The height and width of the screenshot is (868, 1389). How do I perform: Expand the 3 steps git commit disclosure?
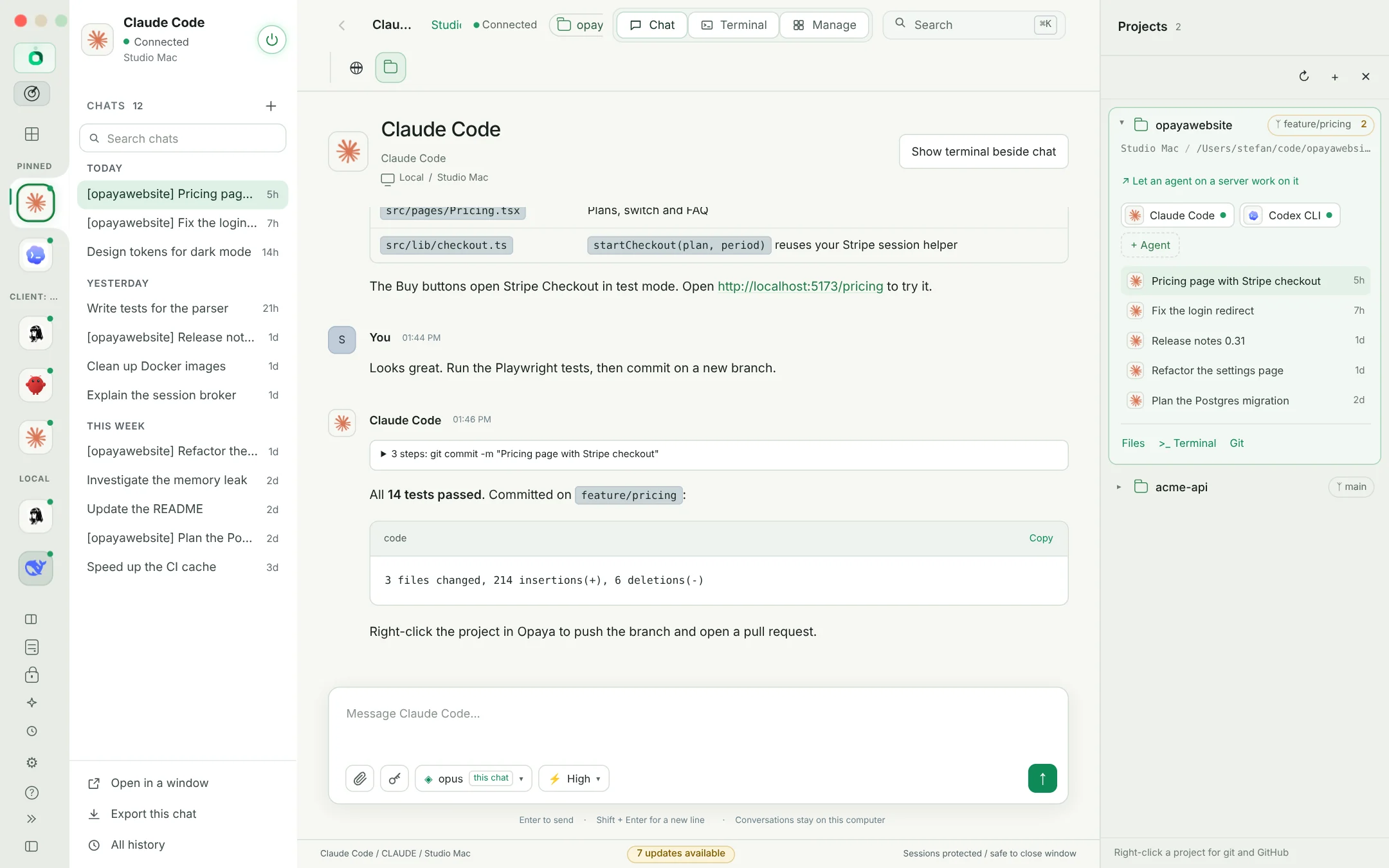[718, 454]
